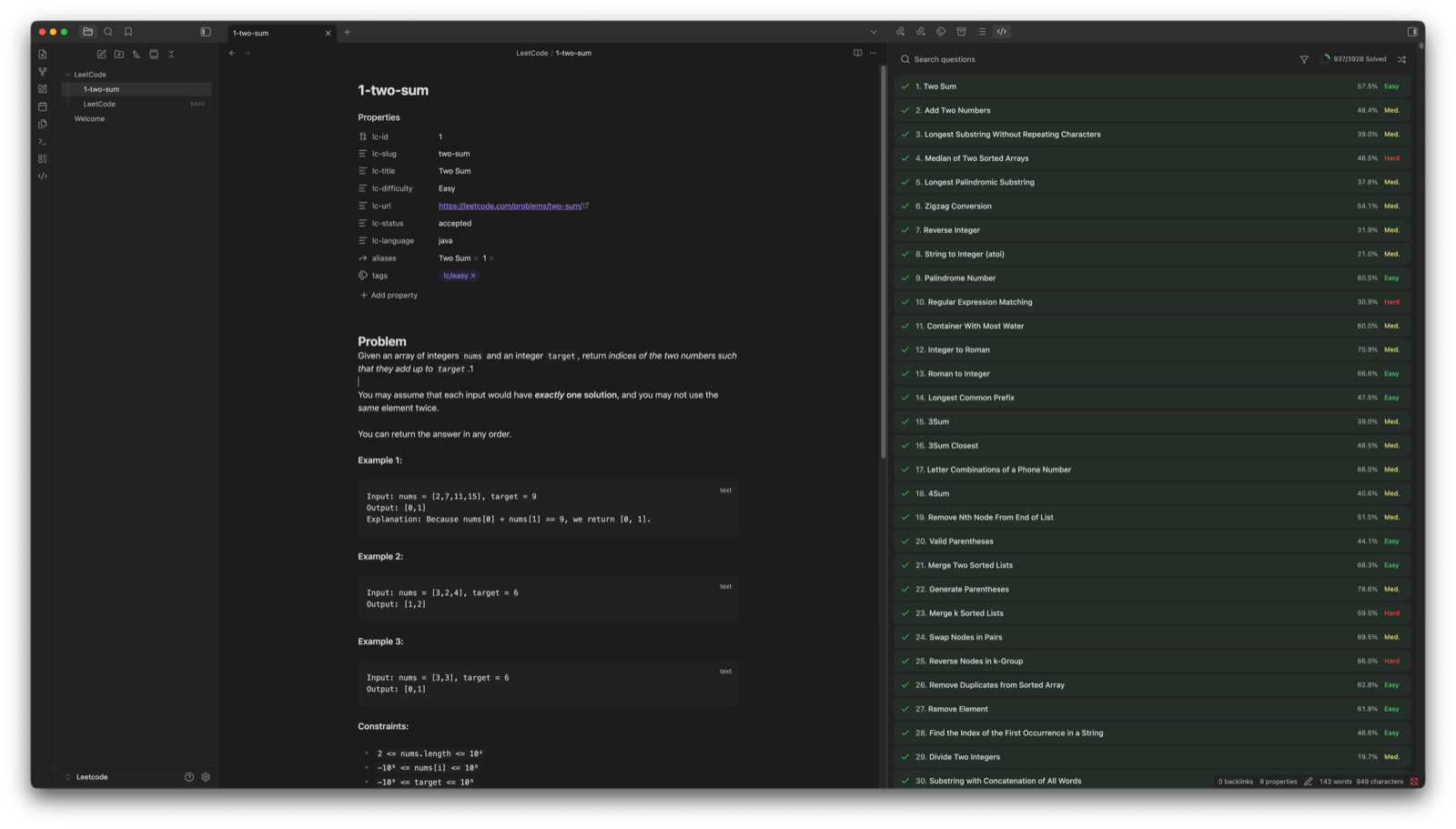
Task: Open vault help icon
Action: pos(189,777)
